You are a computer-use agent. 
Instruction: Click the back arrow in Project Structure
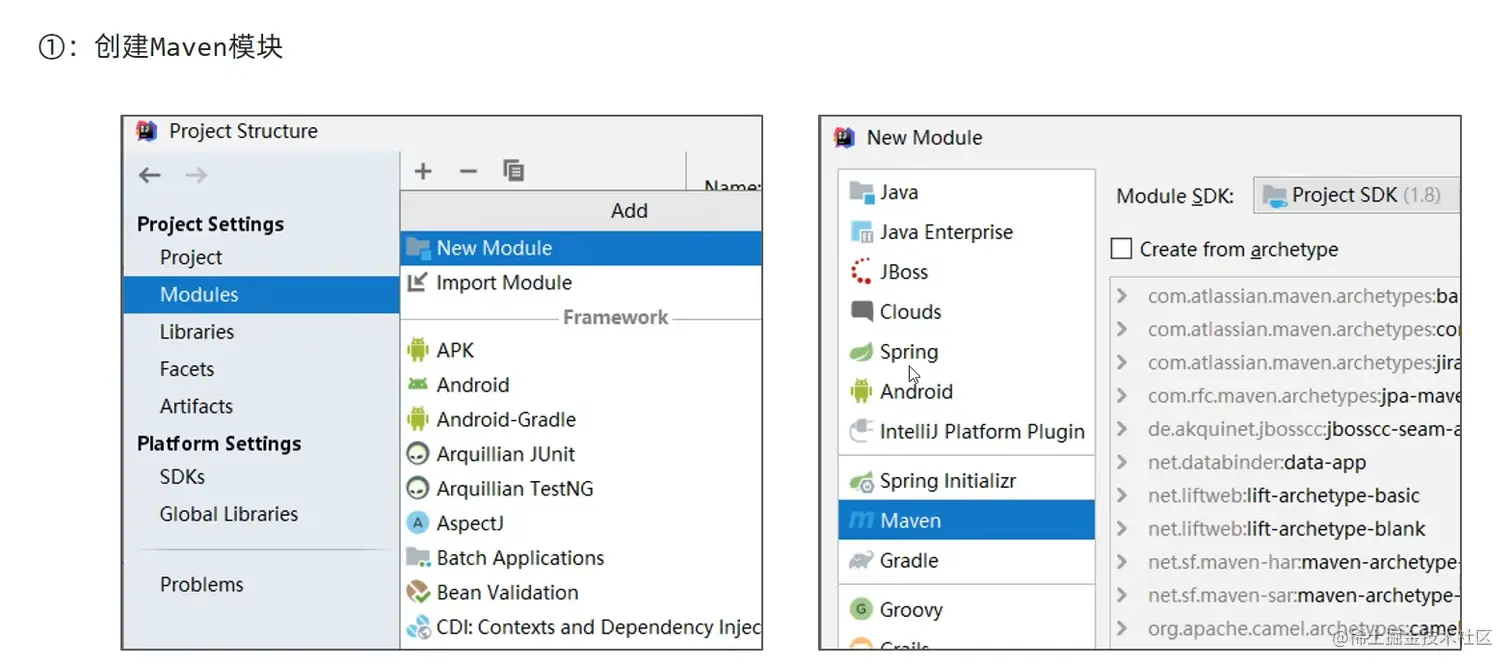click(x=150, y=175)
